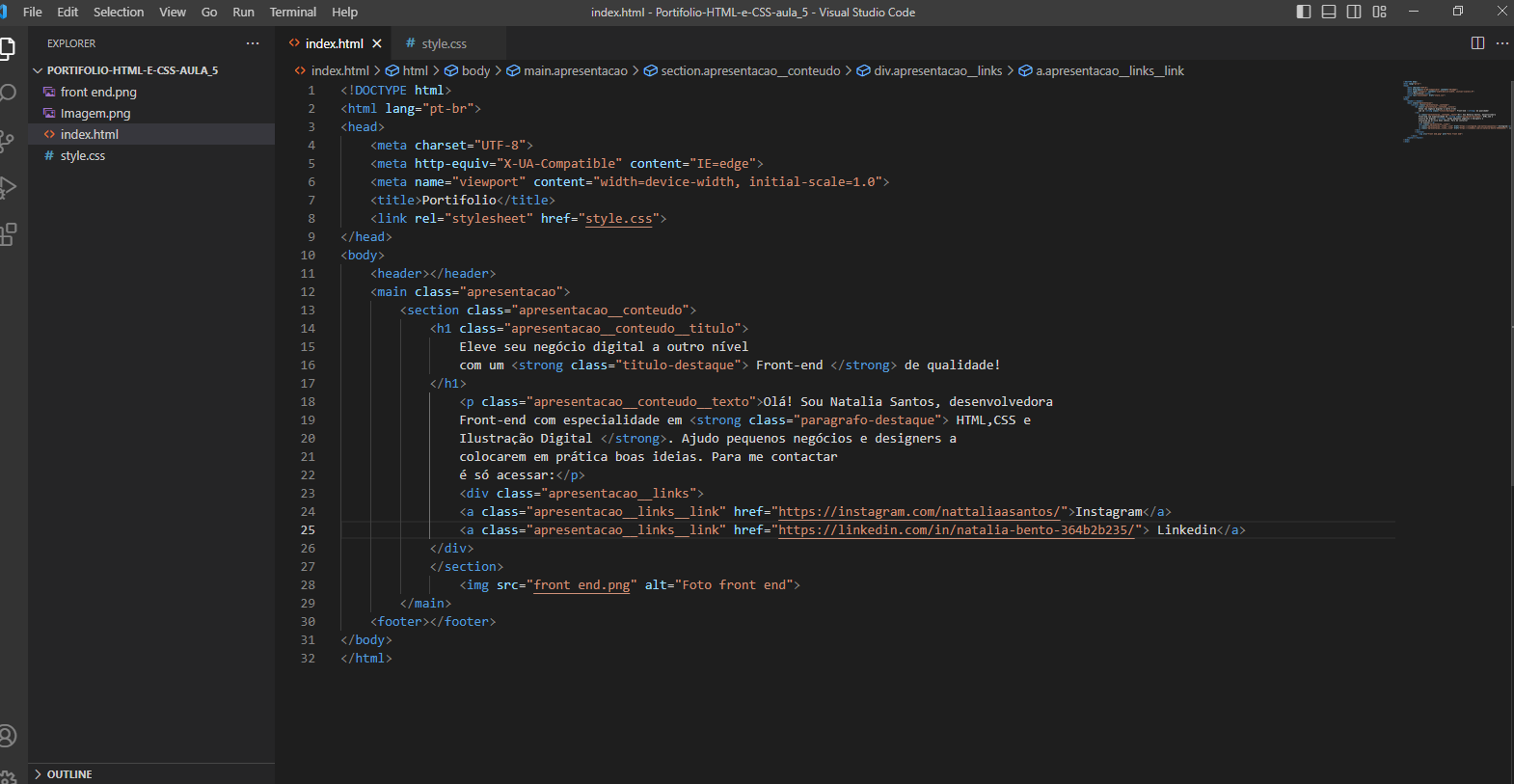The image size is (1514, 784).
Task: Open the Search view in activity bar
Action: pyautogui.click(x=7, y=94)
